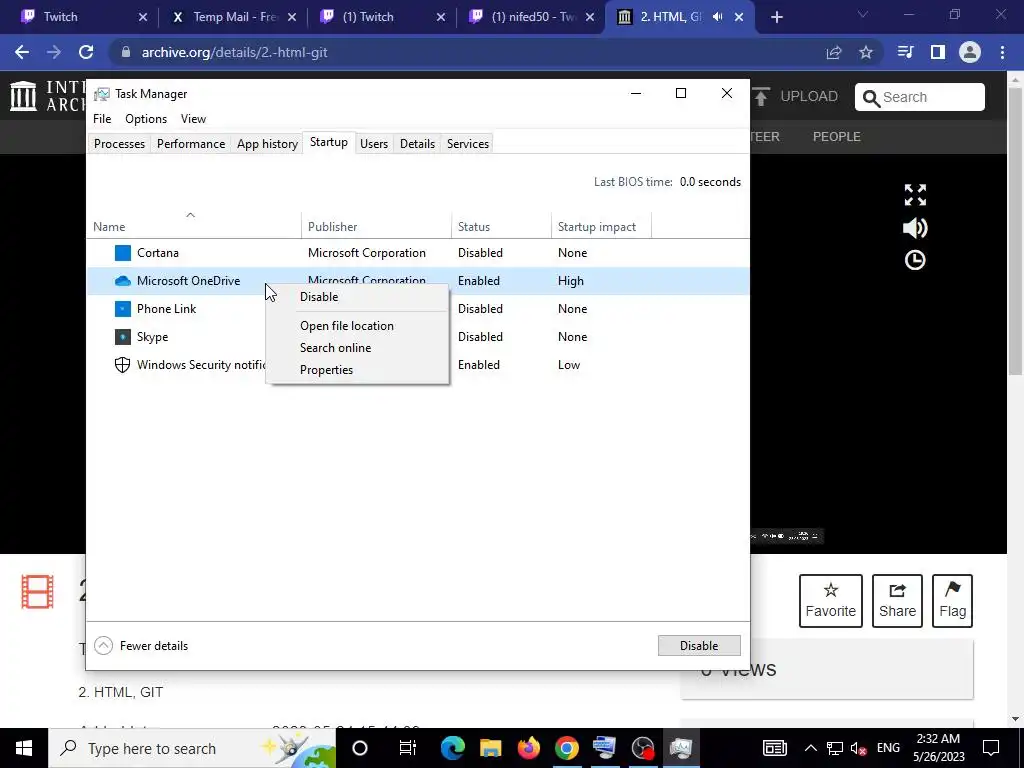Collapse Task Manager with Fewer details
The image size is (1024, 768).
pos(141,646)
